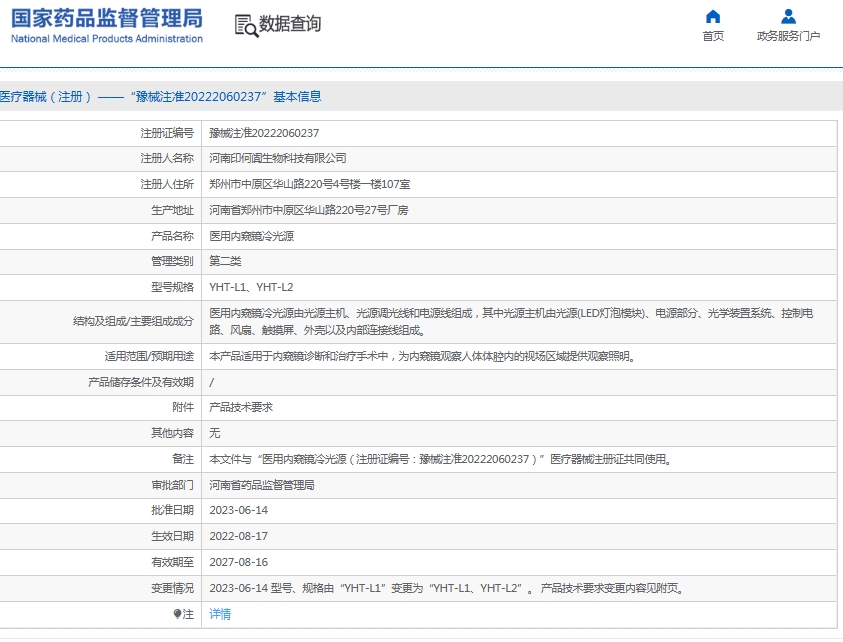Image resolution: width=843 pixels, height=642 pixels.
Task: Click the 生效日期 label
Action: [x=173, y=536]
